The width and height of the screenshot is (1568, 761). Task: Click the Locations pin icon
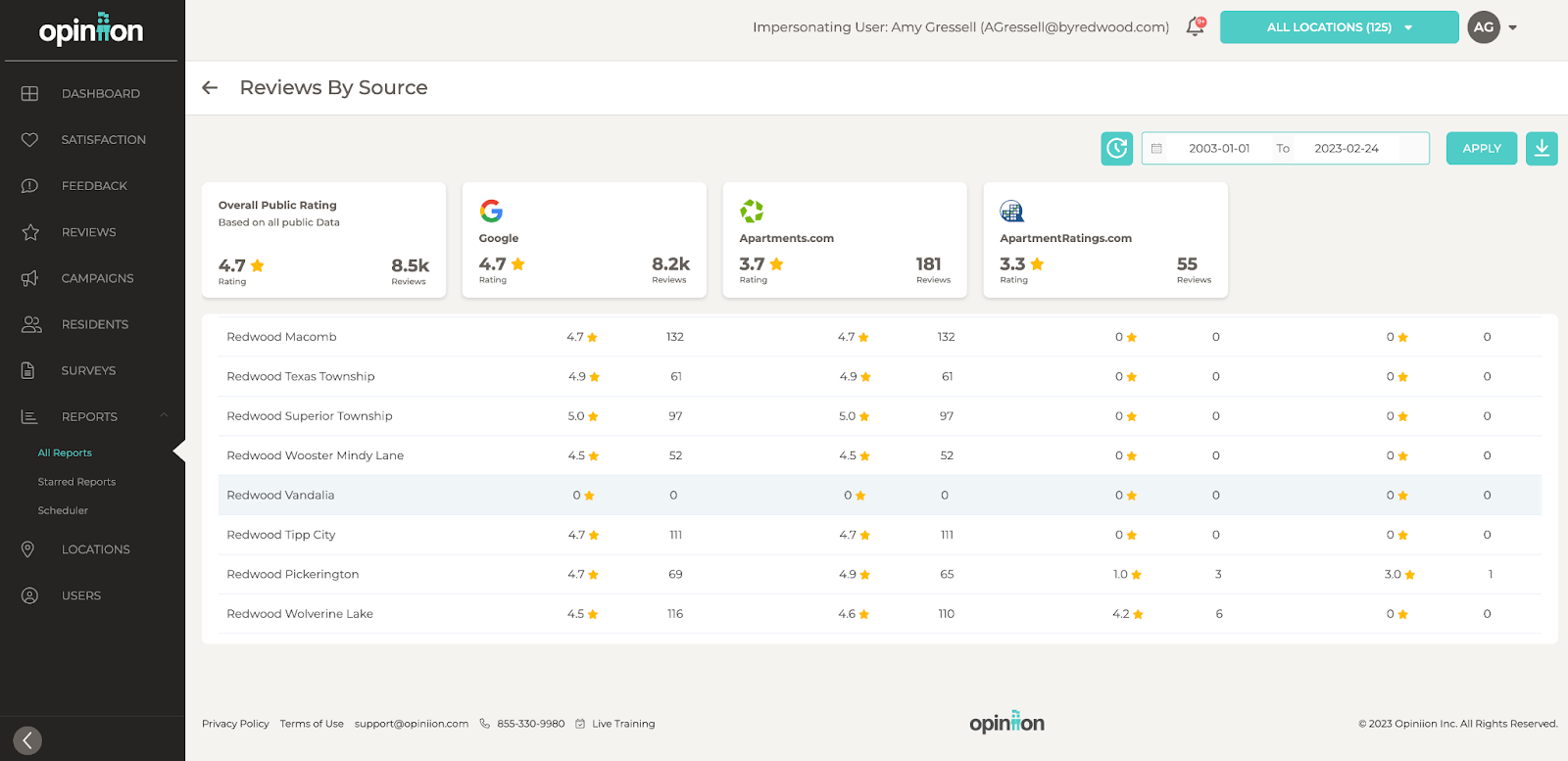point(28,549)
